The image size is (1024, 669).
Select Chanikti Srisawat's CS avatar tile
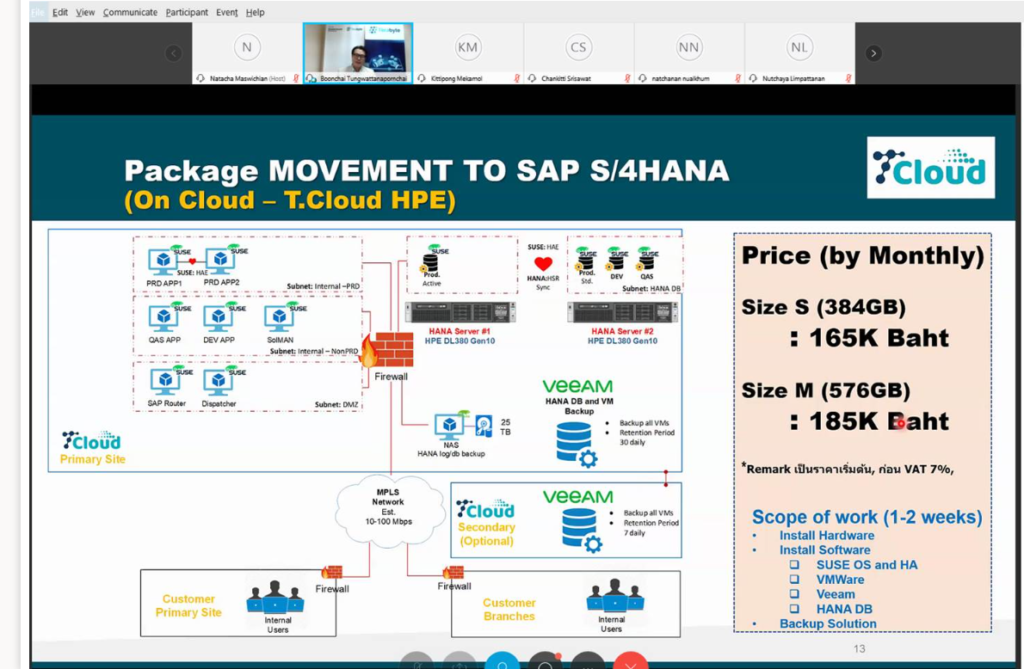coord(579,53)
